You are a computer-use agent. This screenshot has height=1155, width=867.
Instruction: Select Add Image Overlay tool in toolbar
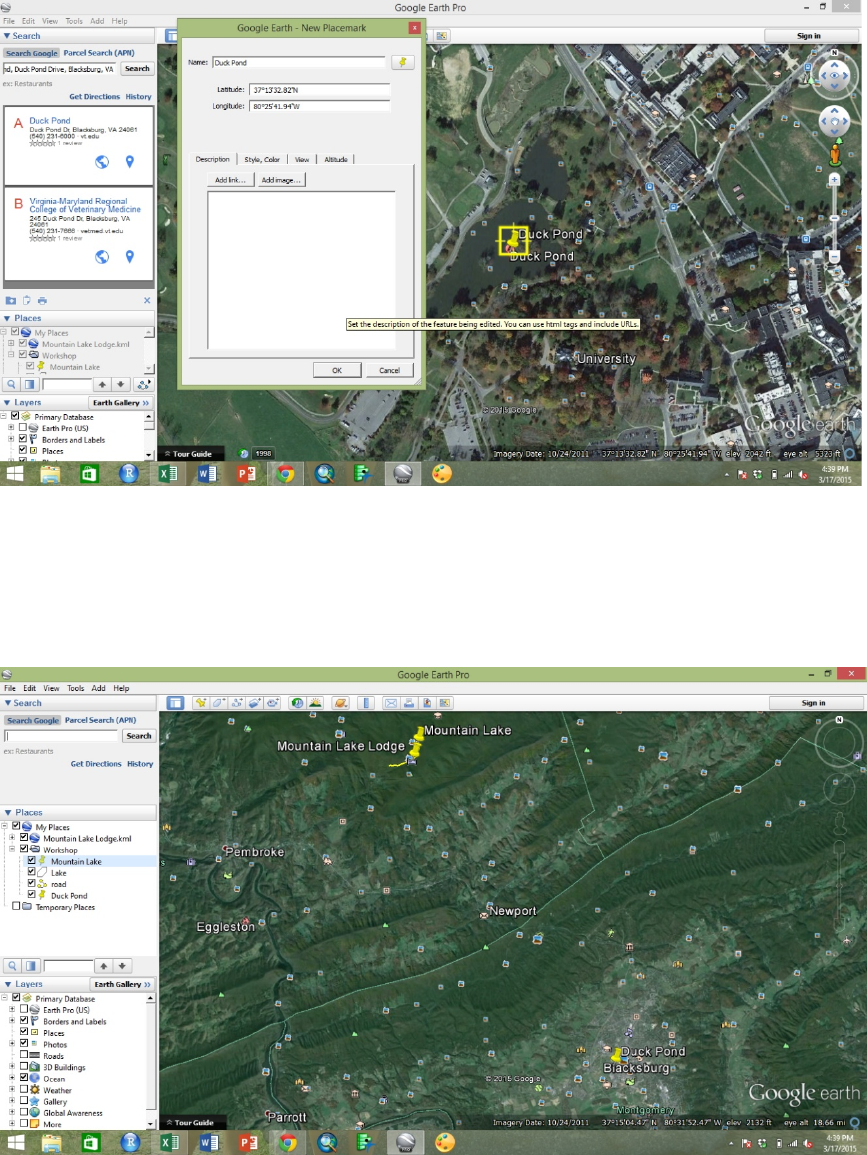coord(254,703)
